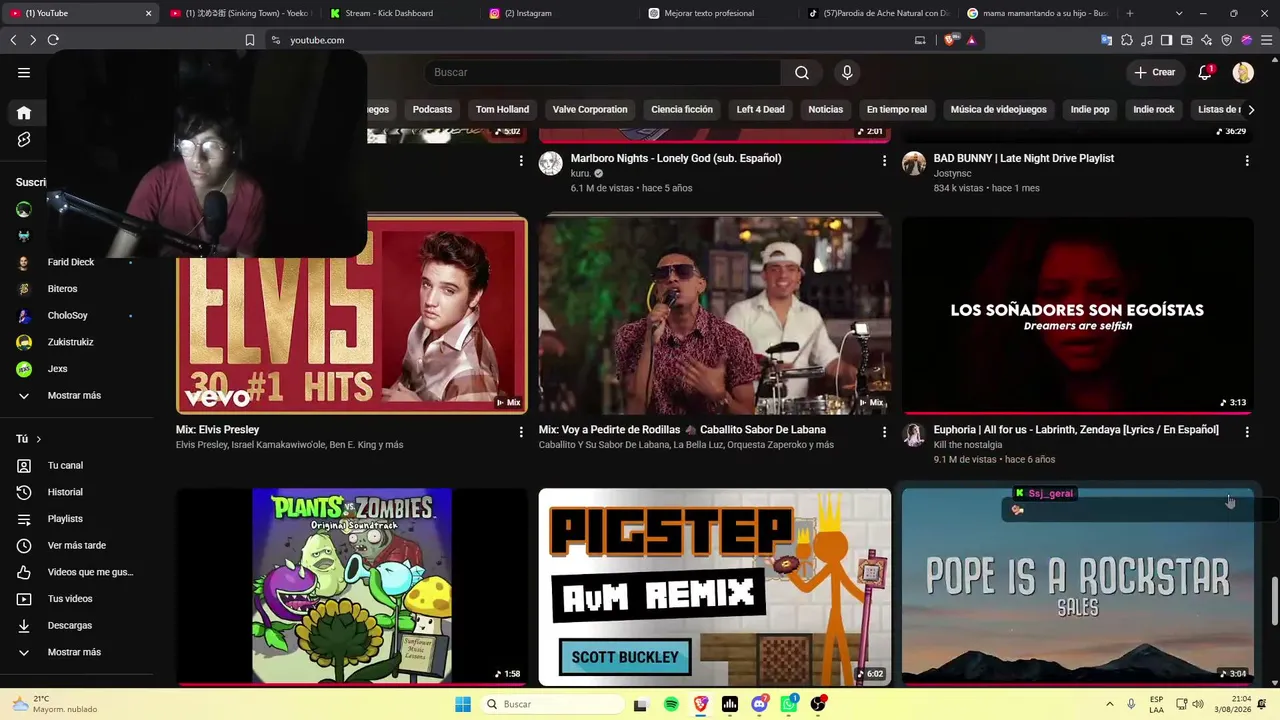Open YouTube notifications bell
This screenshot has height=720, width=1280.
(1205, 72)
